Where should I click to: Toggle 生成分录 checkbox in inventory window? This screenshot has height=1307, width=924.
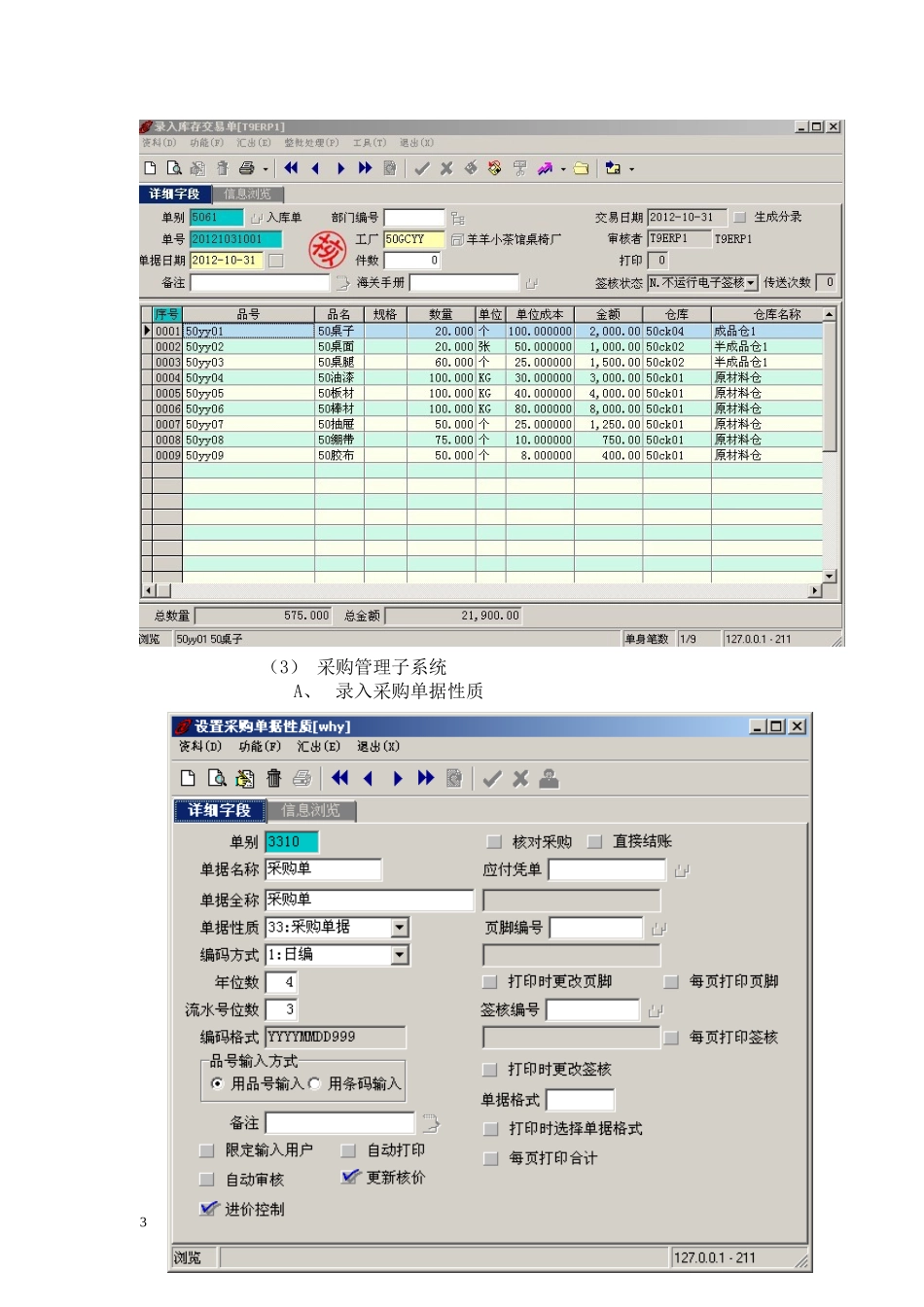point(739,217)
